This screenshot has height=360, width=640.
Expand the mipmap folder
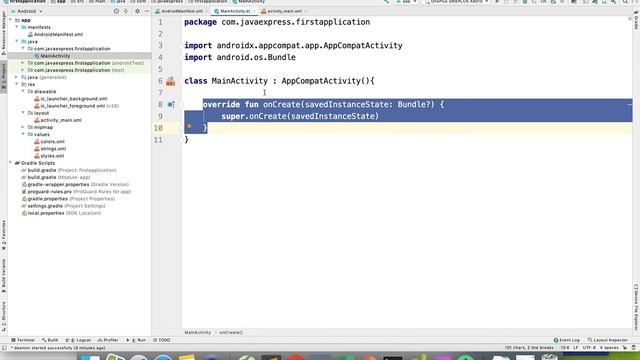(23, 127)
